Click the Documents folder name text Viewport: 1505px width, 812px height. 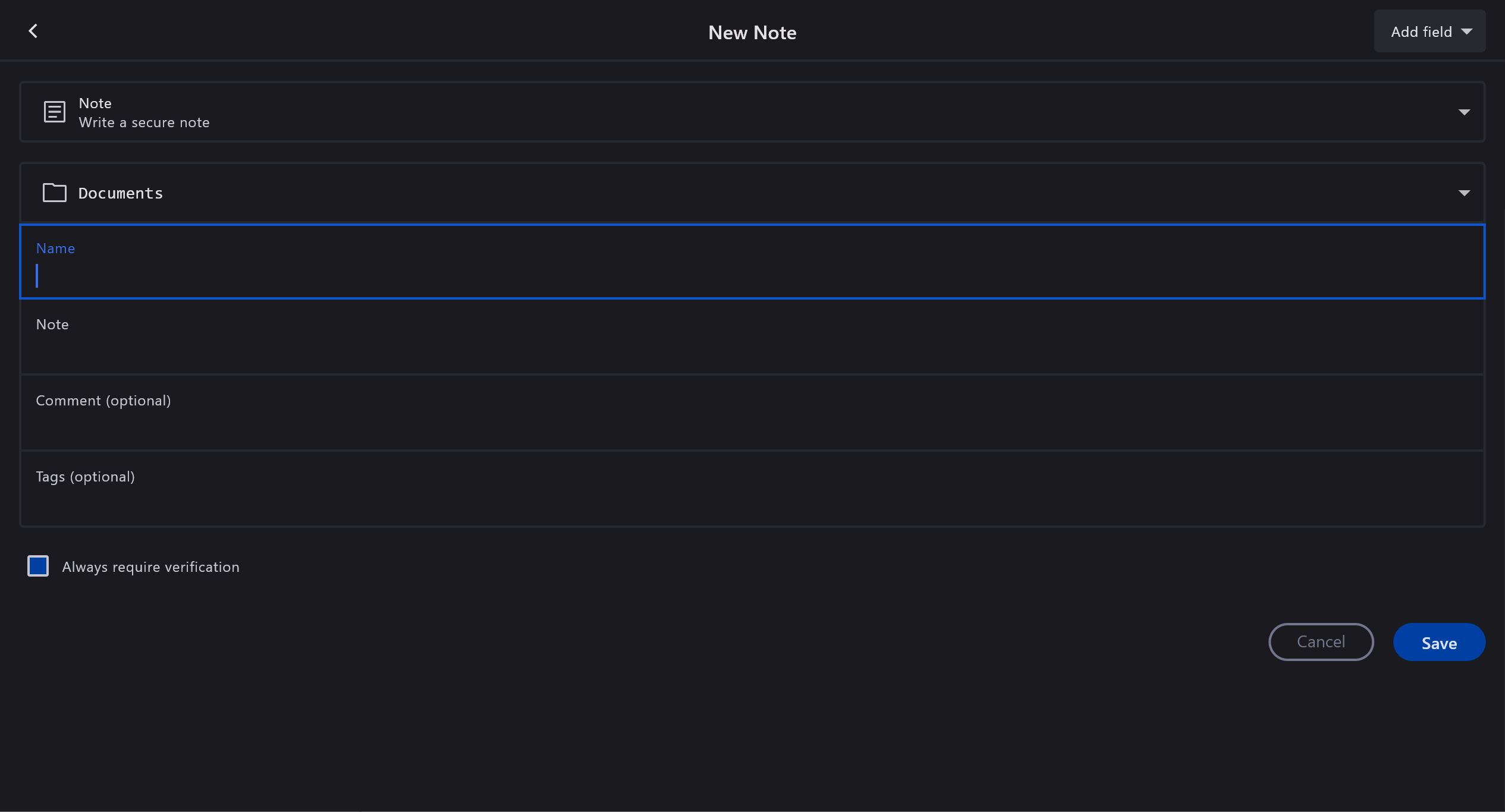pos(121,193)
